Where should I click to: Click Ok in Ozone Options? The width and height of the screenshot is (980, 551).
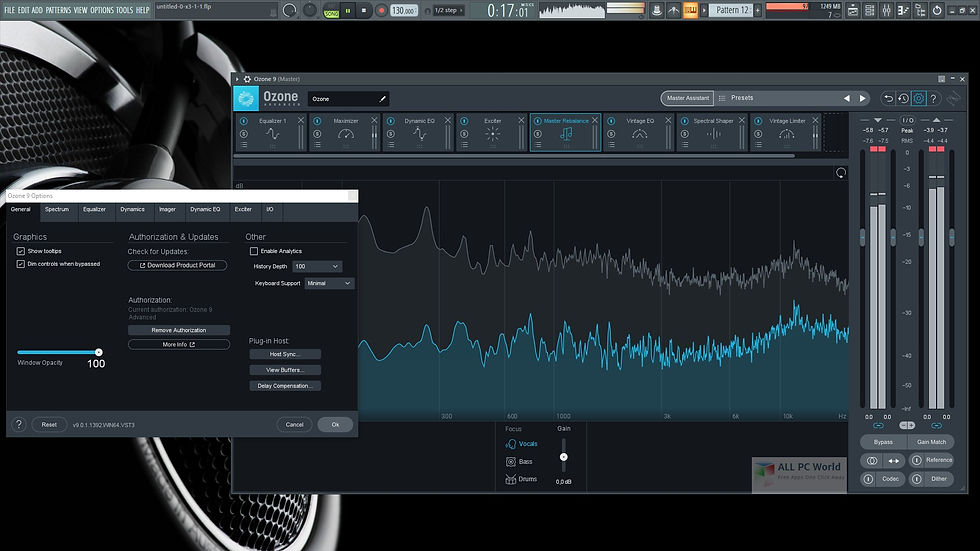[335, 425]
